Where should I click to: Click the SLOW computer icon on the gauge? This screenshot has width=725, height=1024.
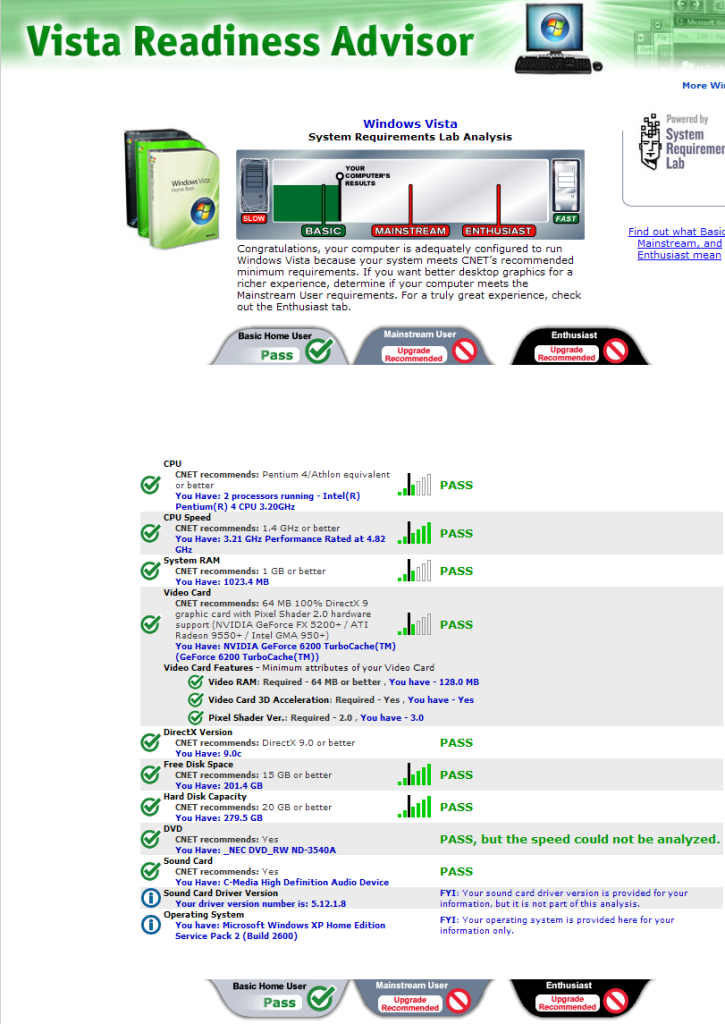coord(254,191)
